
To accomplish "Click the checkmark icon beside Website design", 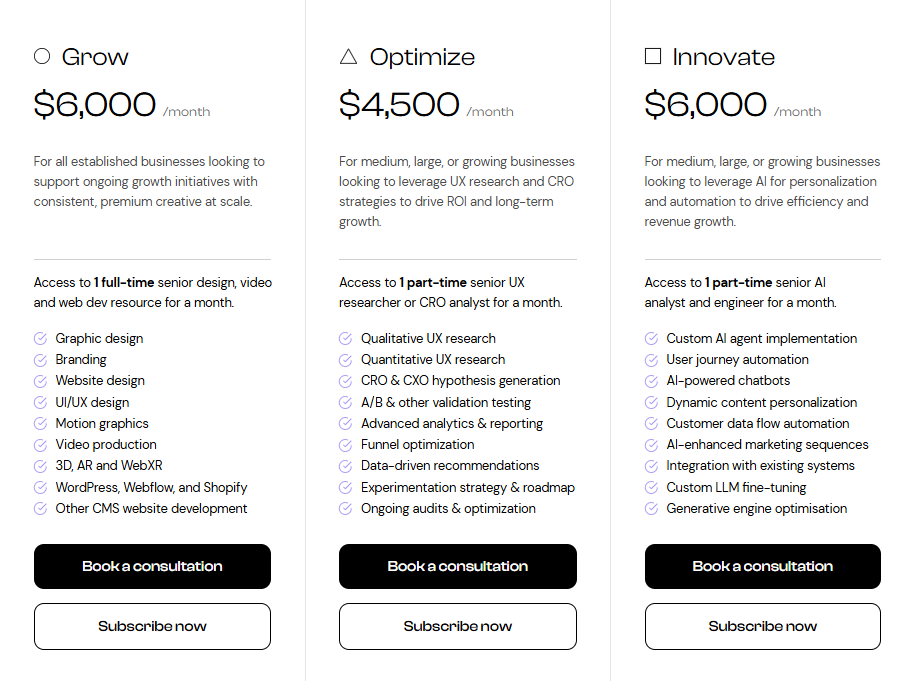I will click(x=41, y=381).
